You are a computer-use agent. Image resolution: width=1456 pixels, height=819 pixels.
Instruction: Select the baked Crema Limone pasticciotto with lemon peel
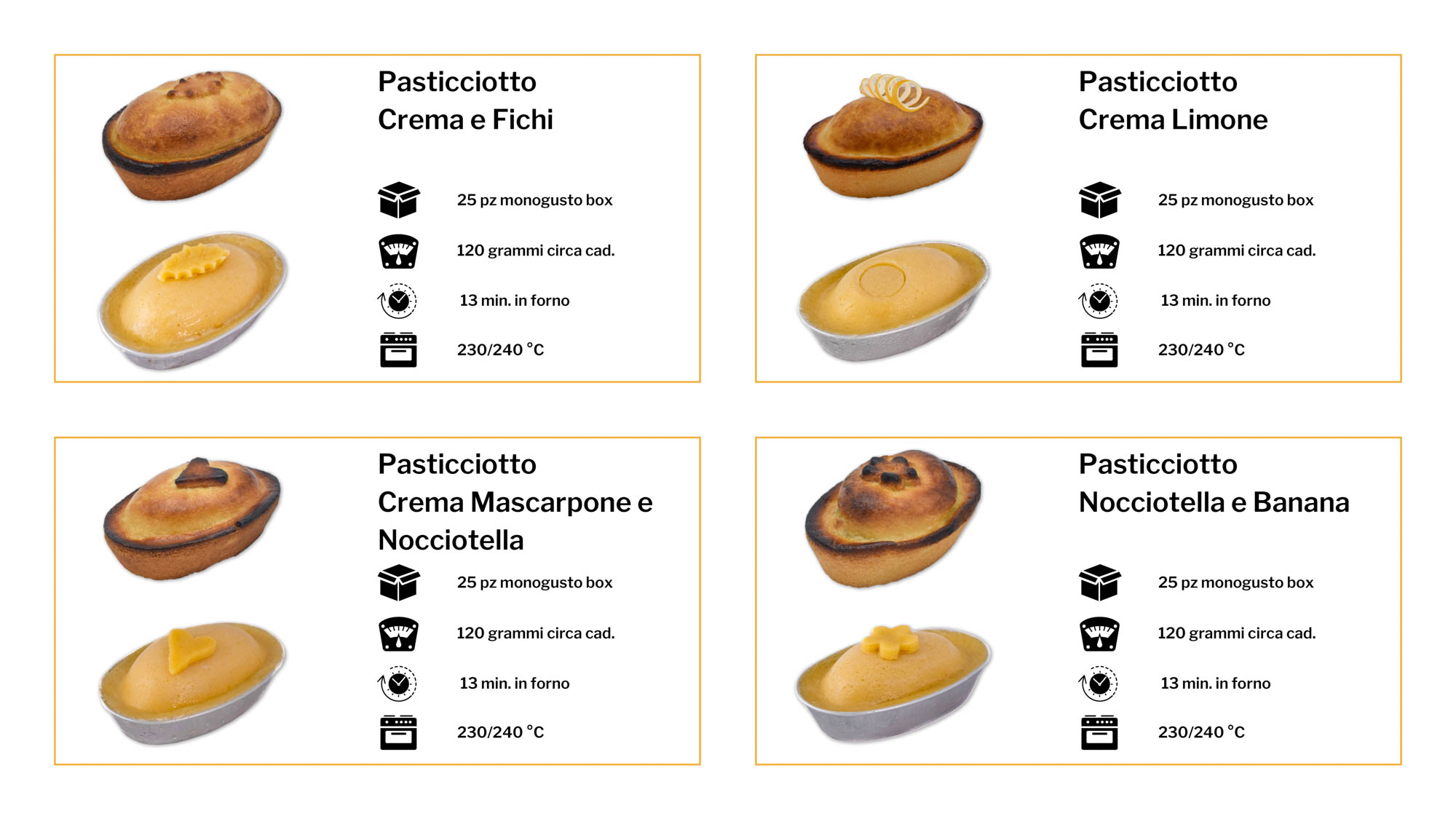893,138
